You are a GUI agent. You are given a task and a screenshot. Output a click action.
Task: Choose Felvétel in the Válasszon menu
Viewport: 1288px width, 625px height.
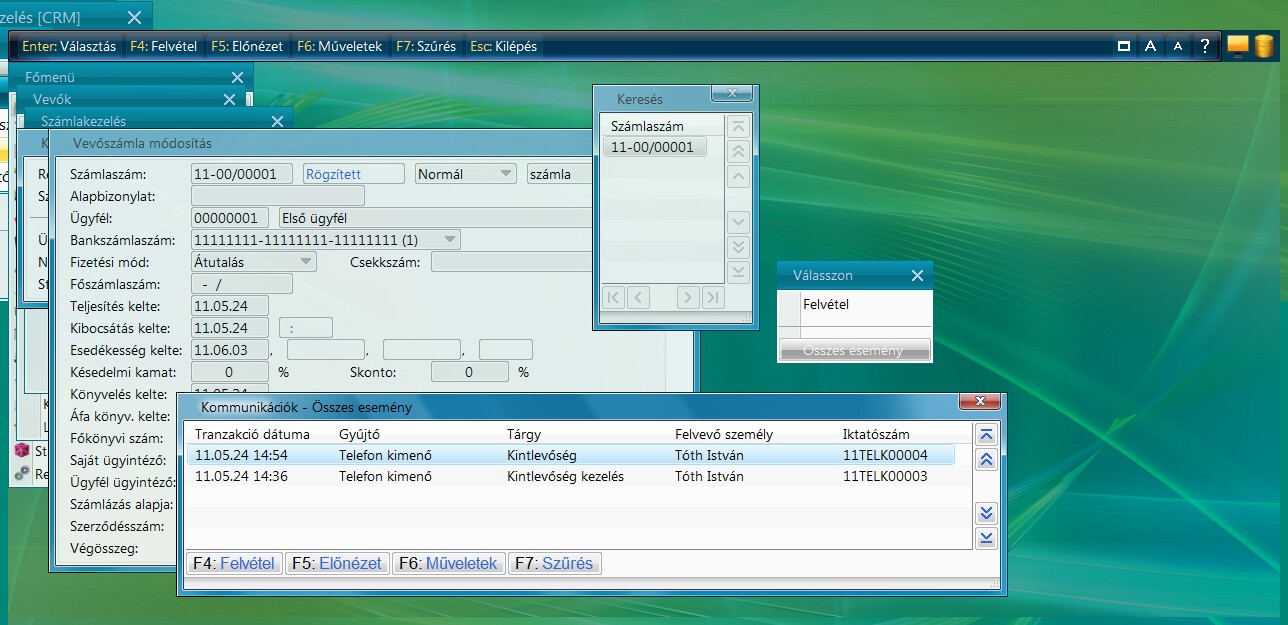[x=826, y=304]
